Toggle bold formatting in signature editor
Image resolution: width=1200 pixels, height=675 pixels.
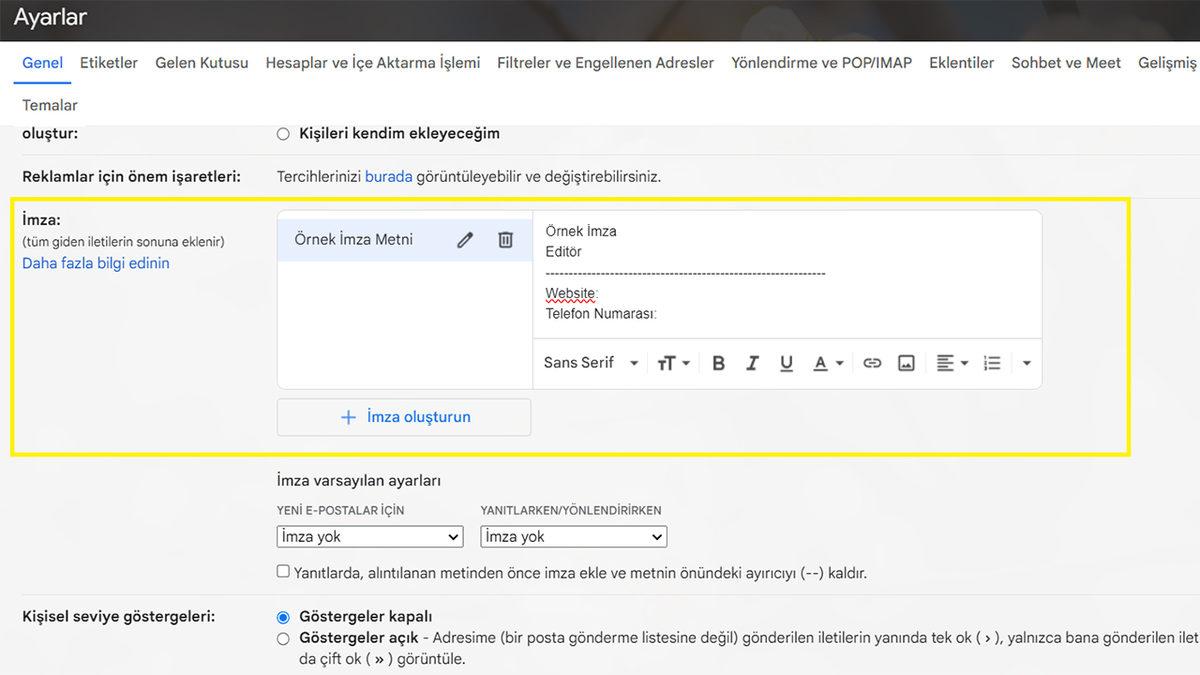coord(718,363)
